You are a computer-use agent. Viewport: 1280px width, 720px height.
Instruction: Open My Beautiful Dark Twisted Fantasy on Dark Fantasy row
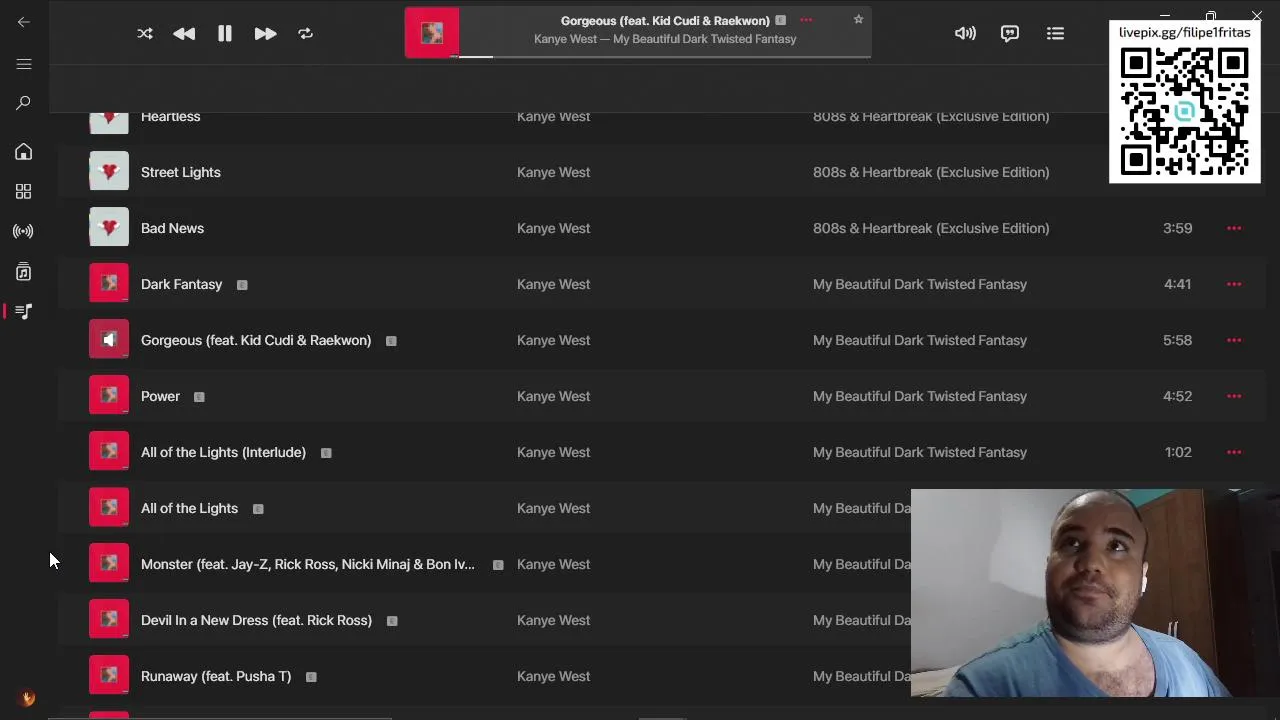coord(920,284)
